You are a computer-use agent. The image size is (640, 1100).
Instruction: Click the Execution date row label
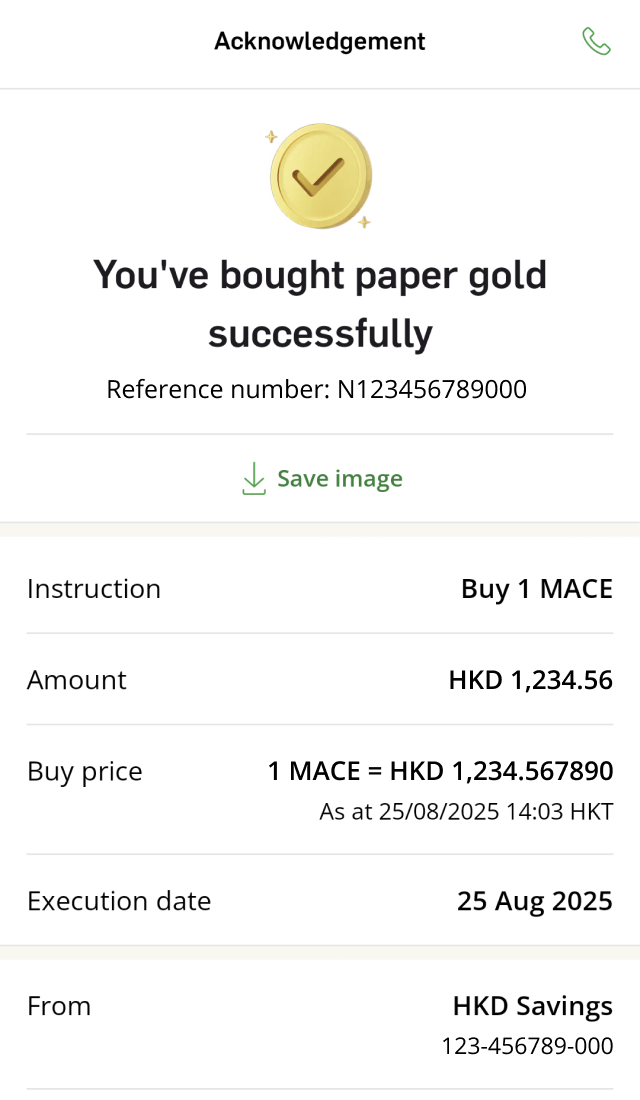point(119,901)
